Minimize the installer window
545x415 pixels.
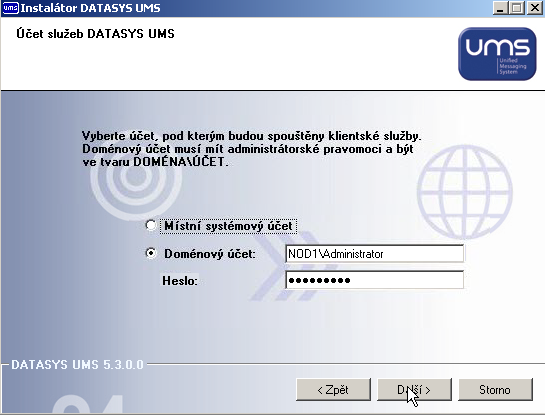(x=500, y=8)
